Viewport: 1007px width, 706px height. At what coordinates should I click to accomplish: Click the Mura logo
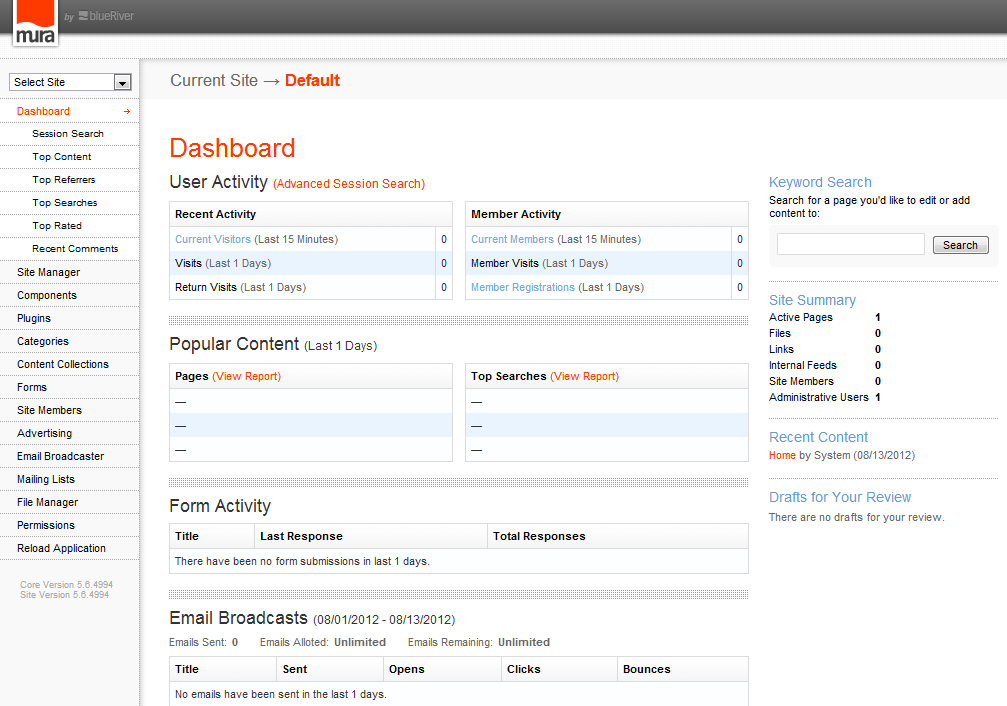click(34, 23)
